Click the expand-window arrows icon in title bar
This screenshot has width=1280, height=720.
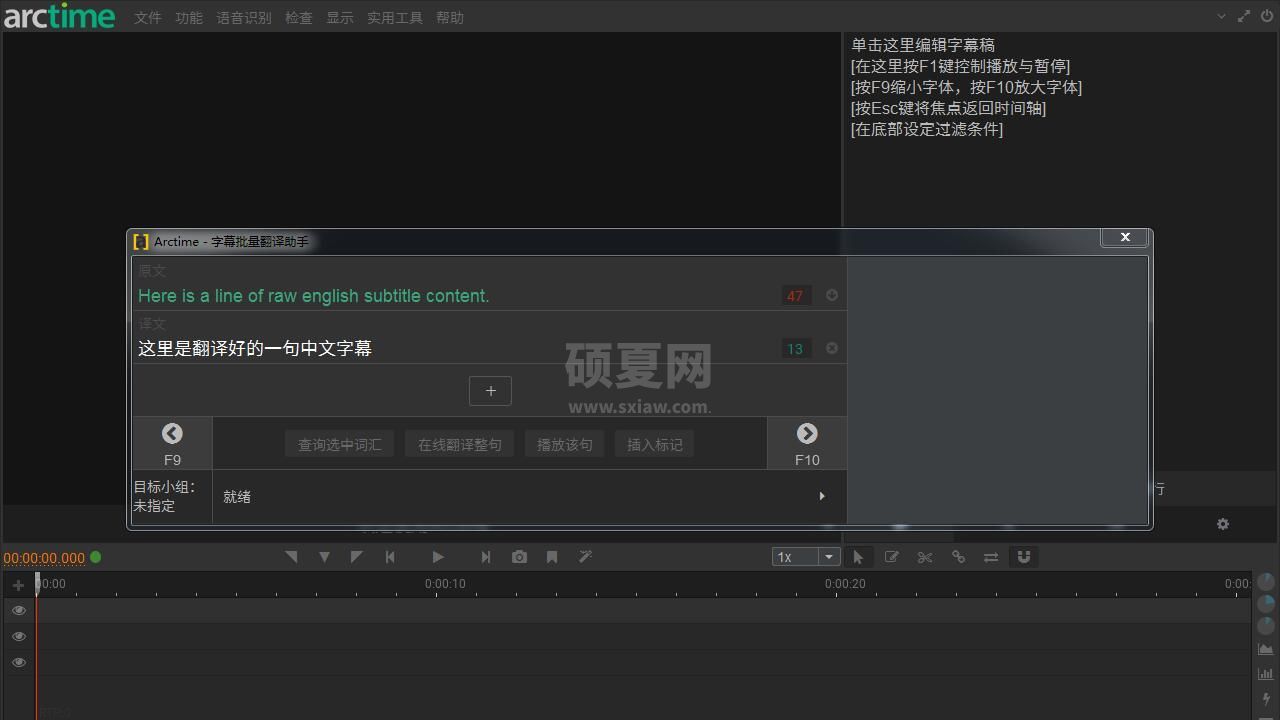click(x=1244, y=16)
